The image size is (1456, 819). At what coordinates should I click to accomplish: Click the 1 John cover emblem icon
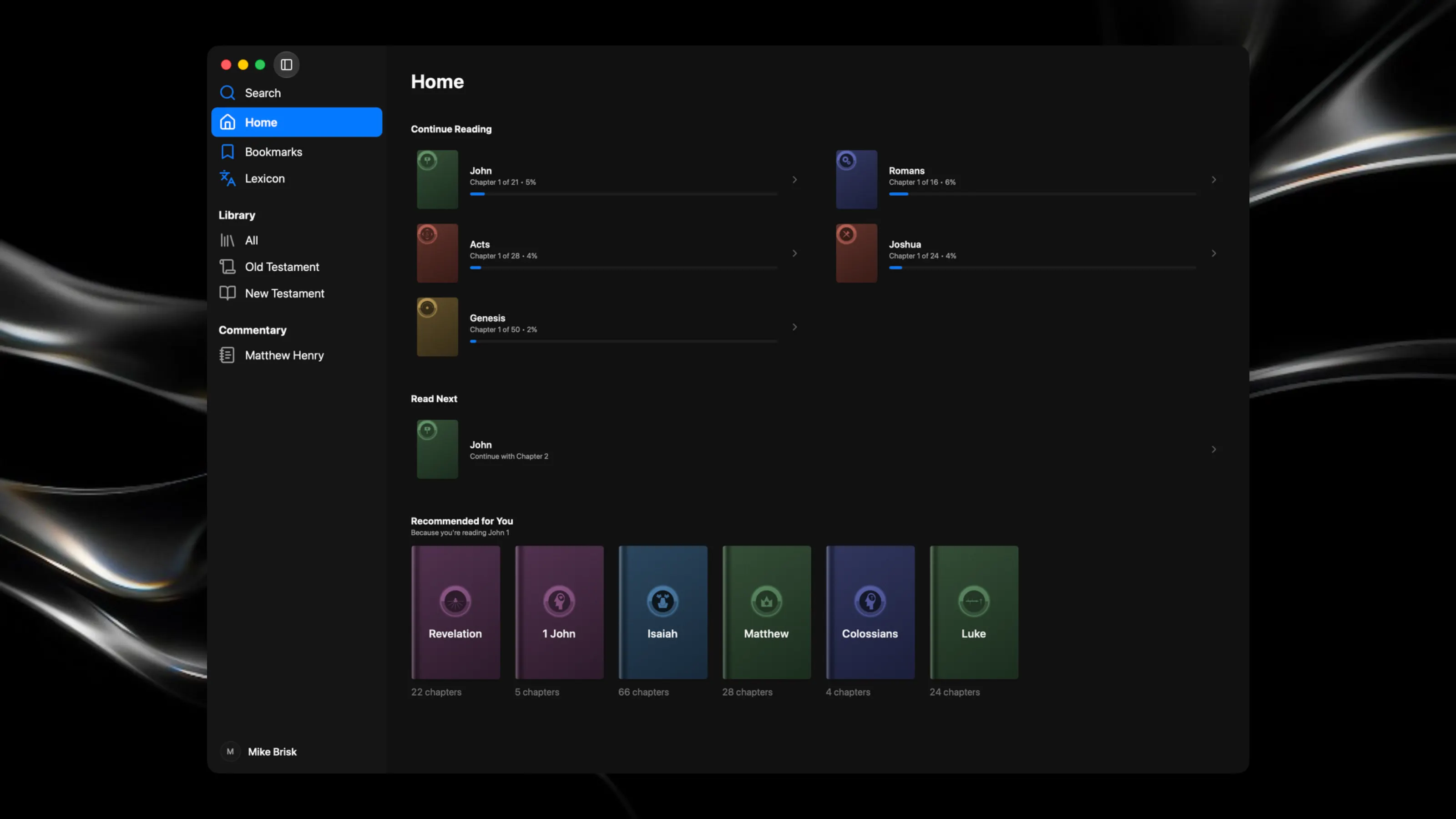(x=559, y=601)
